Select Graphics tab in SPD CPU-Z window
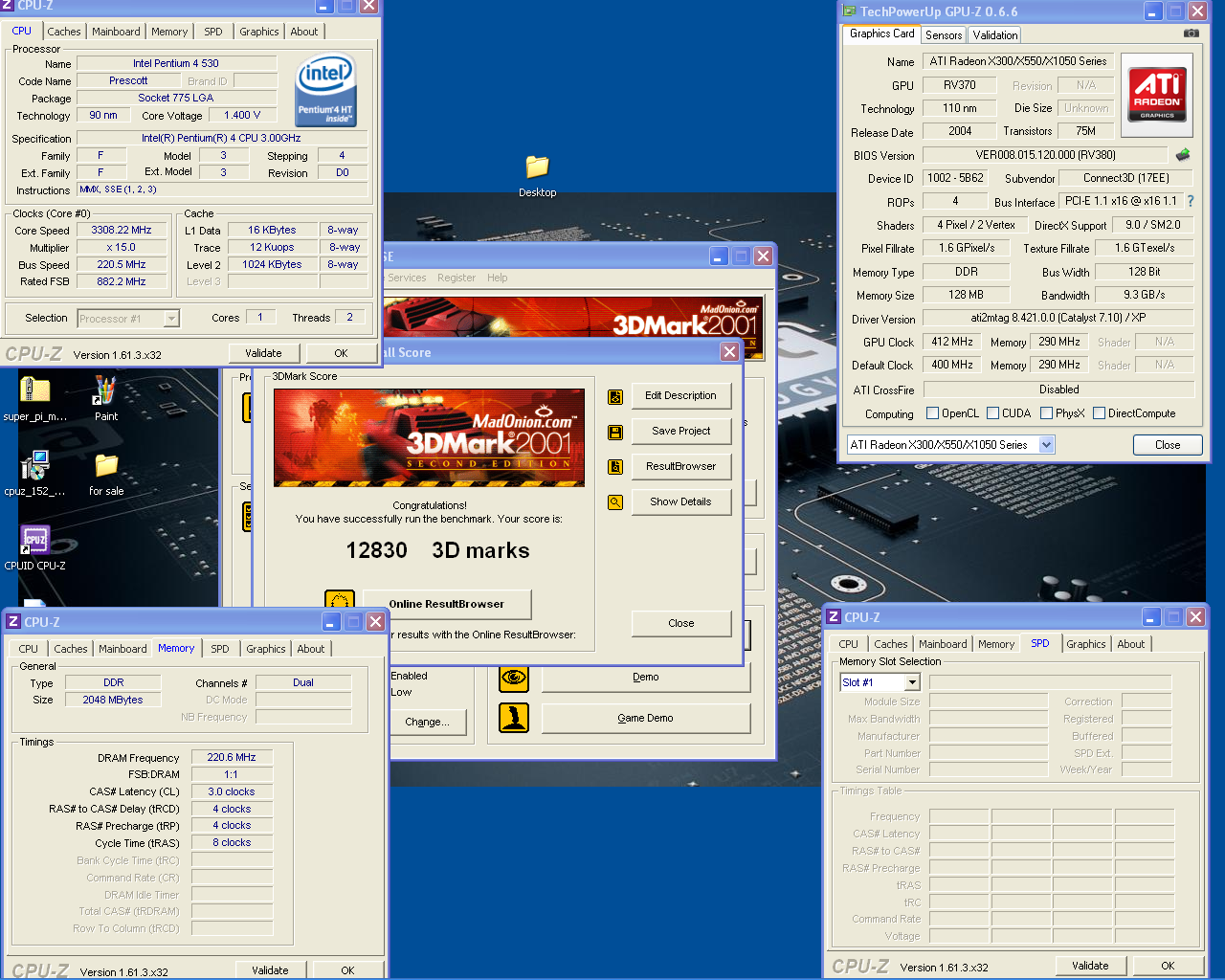1225x980 pixels. (x=1086, y=644)
